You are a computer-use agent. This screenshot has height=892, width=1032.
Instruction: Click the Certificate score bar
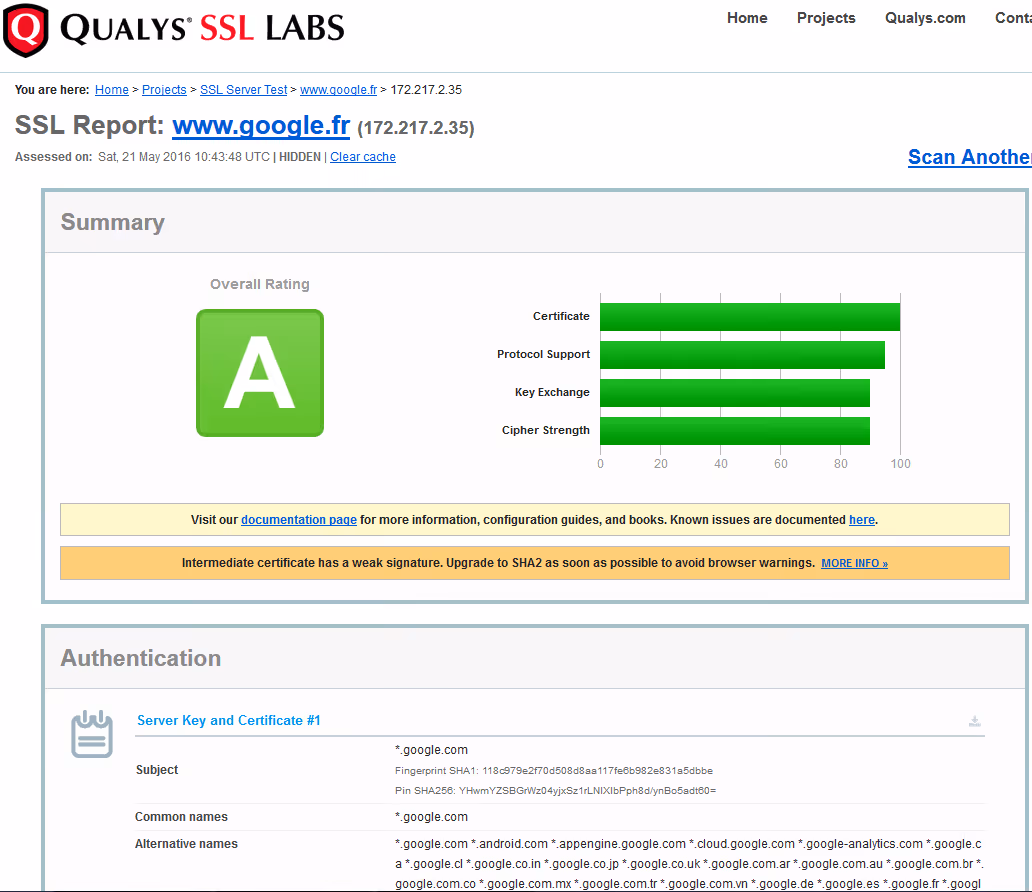tap(750, 317)
